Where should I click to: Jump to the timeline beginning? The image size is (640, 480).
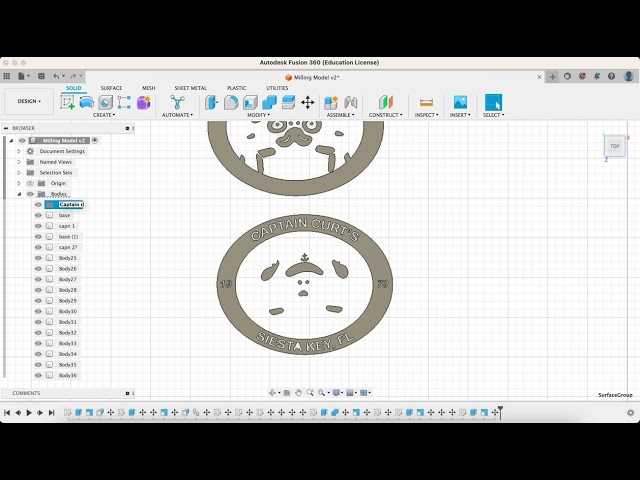point(7,413)
